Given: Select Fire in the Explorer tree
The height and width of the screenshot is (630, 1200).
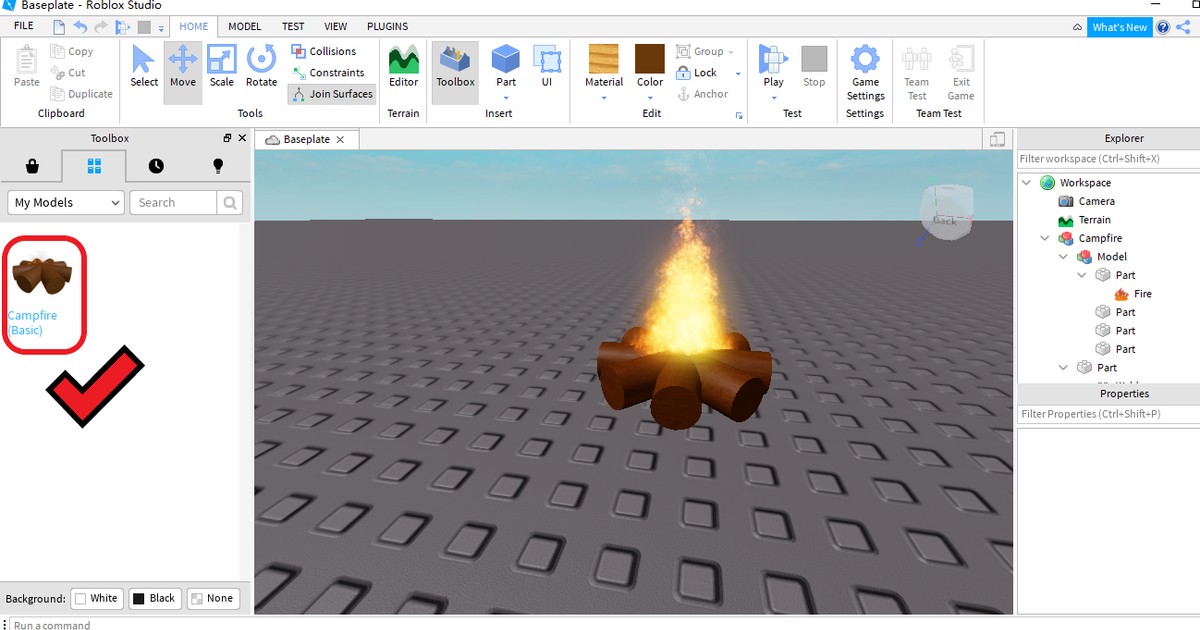Looking at the screenshot, I should pyautogui.click(x=1133, y=294).
